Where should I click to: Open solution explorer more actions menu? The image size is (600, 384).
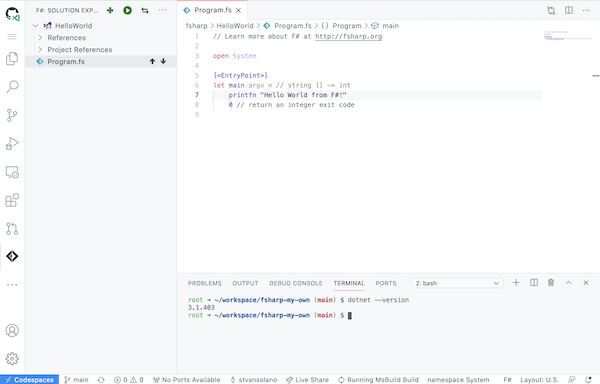coord(163,10)
